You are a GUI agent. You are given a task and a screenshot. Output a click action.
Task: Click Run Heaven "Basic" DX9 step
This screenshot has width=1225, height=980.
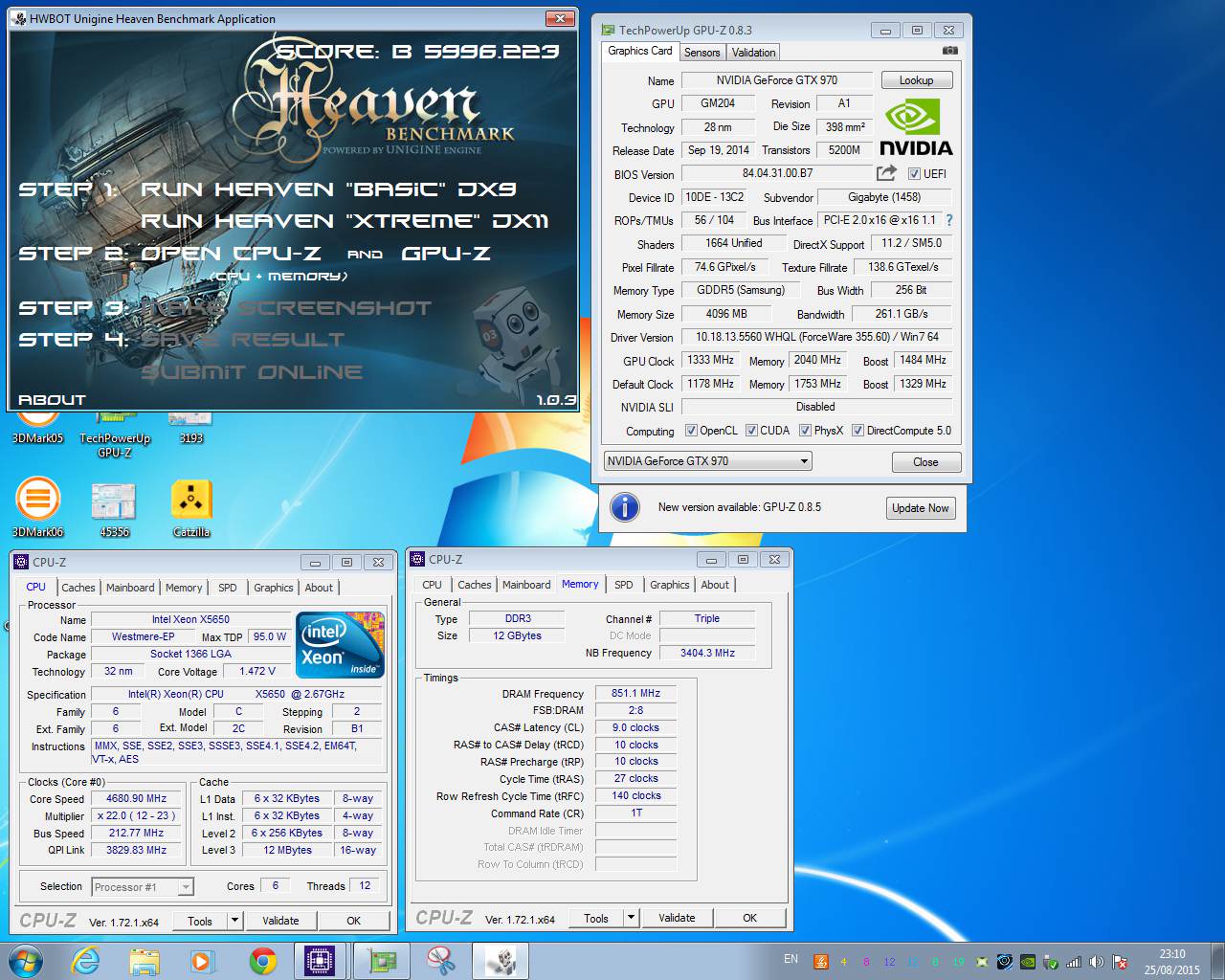327,189
